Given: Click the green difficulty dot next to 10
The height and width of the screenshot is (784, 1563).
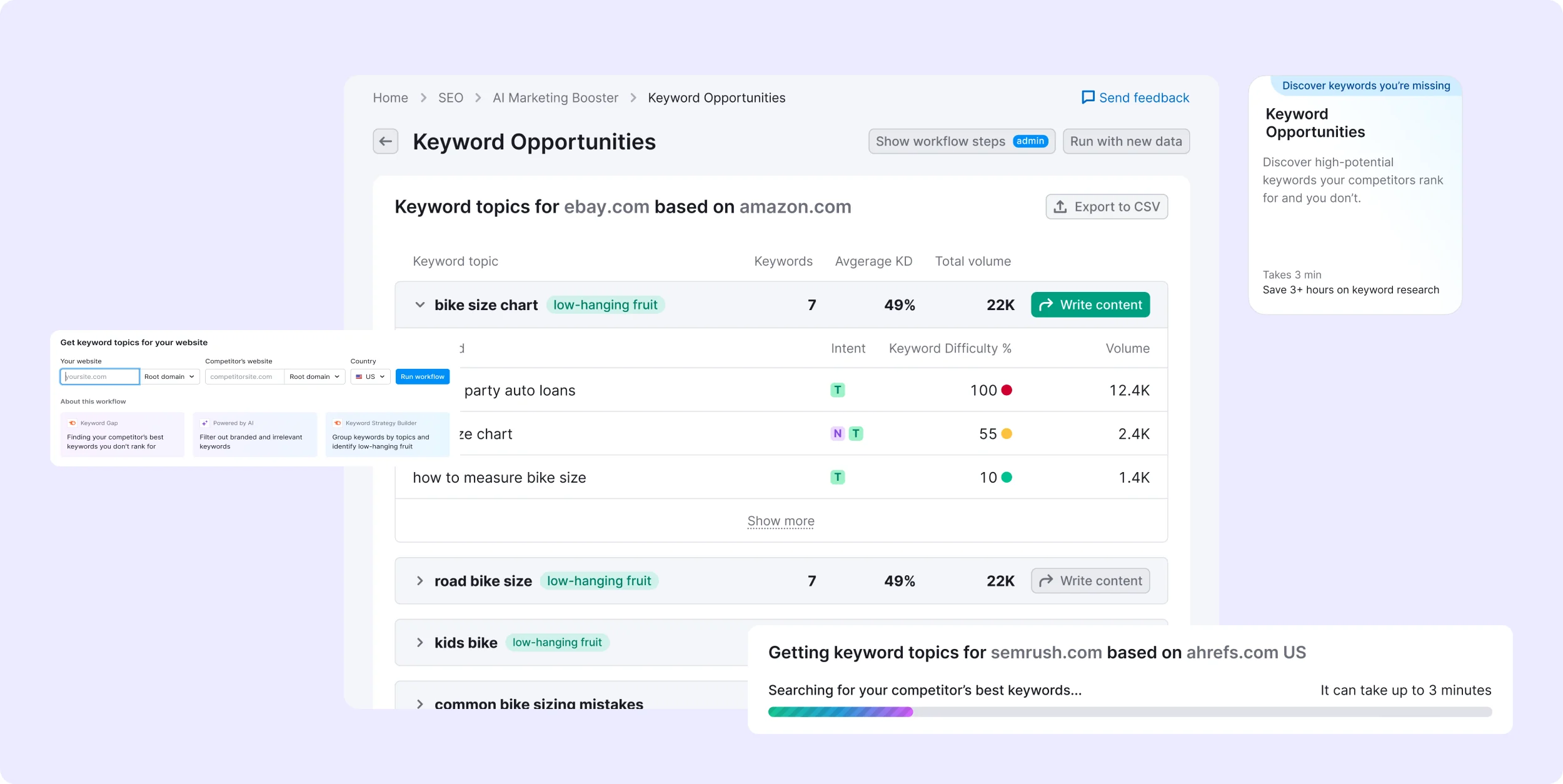Looking at the screenshot, I should (1007, 477).
